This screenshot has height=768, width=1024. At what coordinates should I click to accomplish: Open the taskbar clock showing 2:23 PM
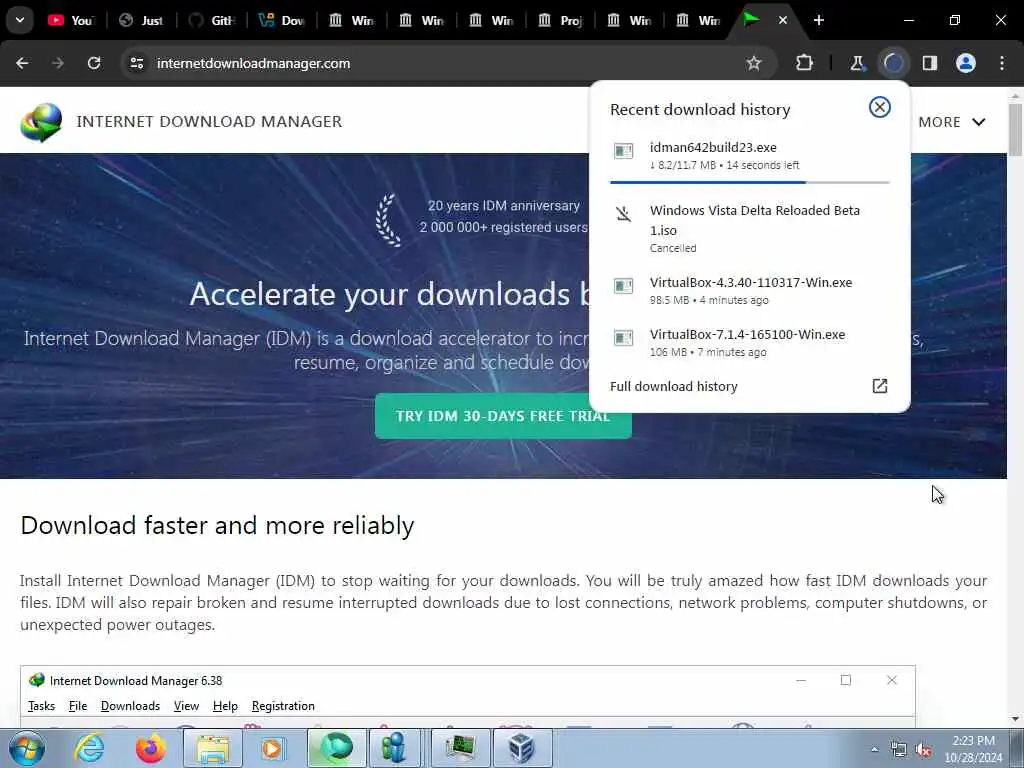(x=973, y=749)
